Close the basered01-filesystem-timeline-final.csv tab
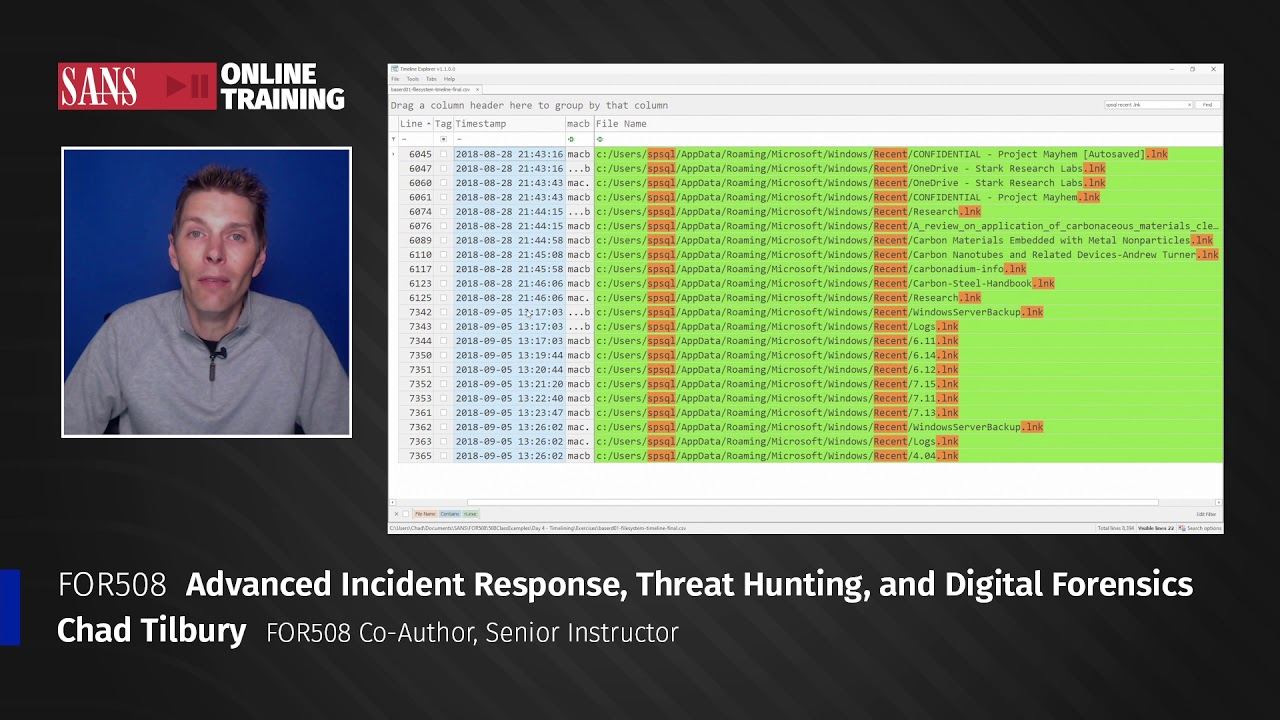This screenshot has width=1280, height=720. point(479,89)
